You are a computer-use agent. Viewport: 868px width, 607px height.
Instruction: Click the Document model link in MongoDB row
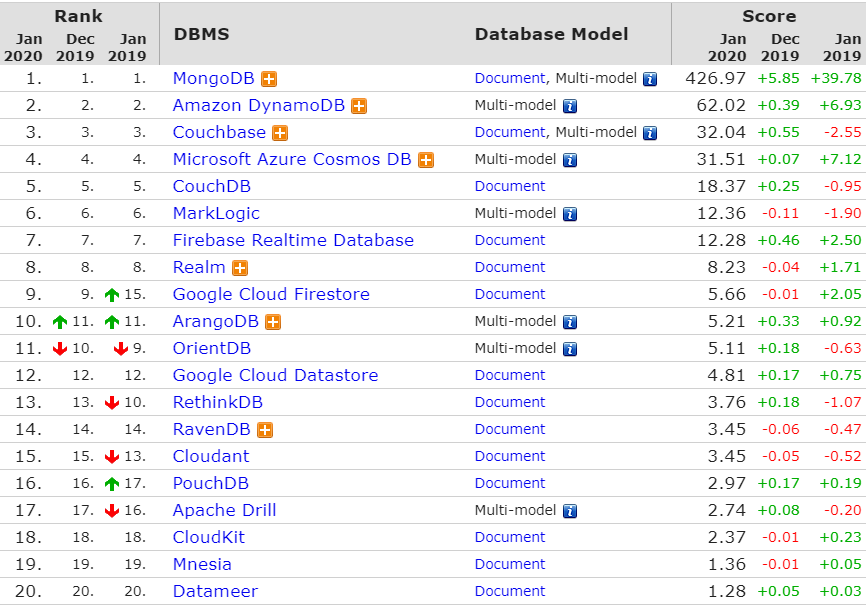pyautogui.click(x=510, y=79)
